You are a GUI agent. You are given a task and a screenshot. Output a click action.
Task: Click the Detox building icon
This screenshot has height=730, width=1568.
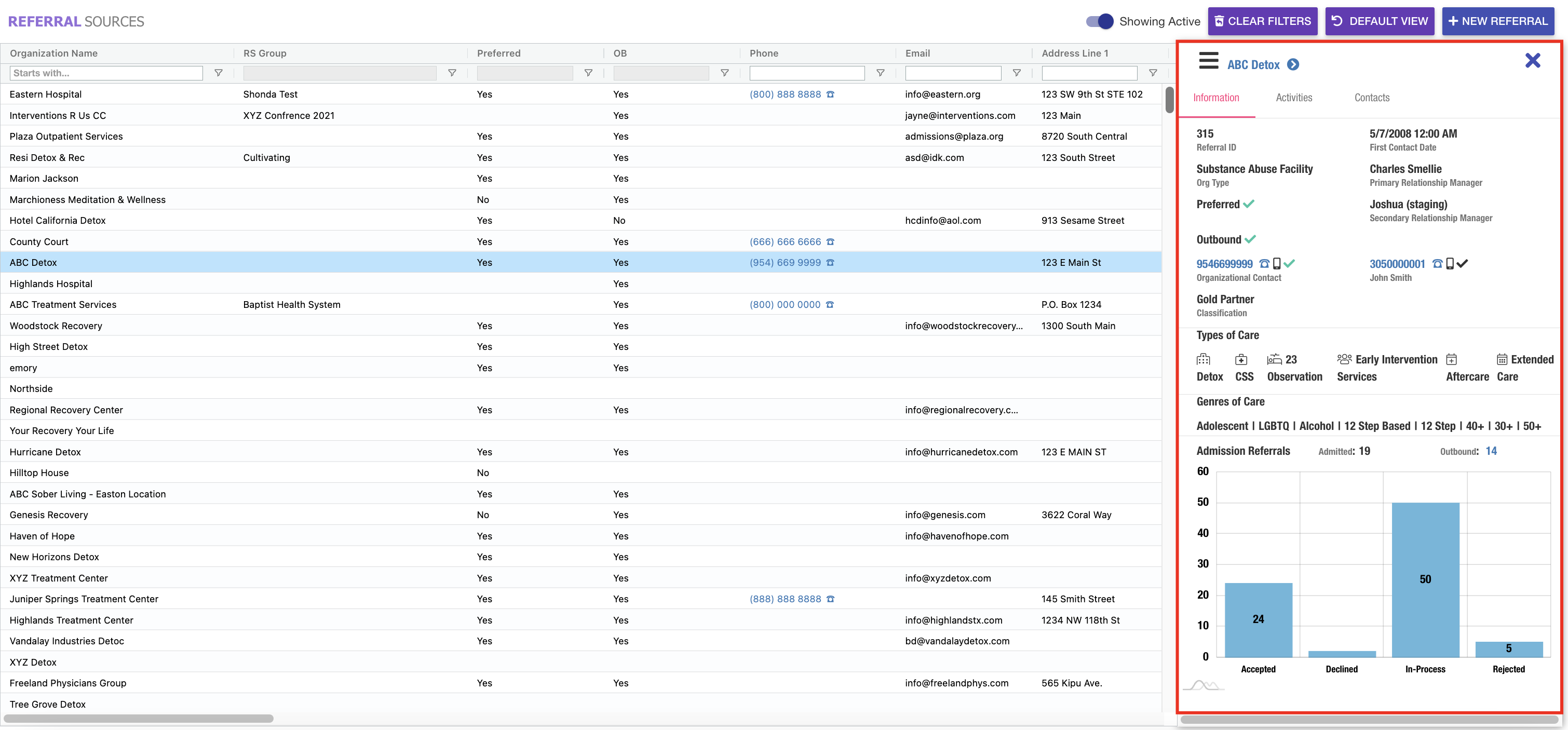[x=1204, y=359]
